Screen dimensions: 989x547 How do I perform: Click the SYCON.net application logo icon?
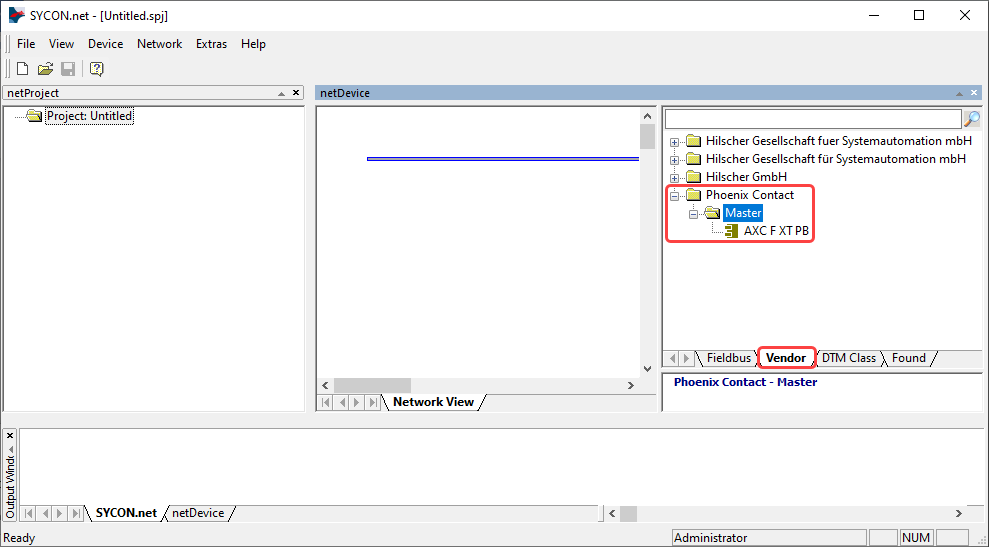coord(16,15)
